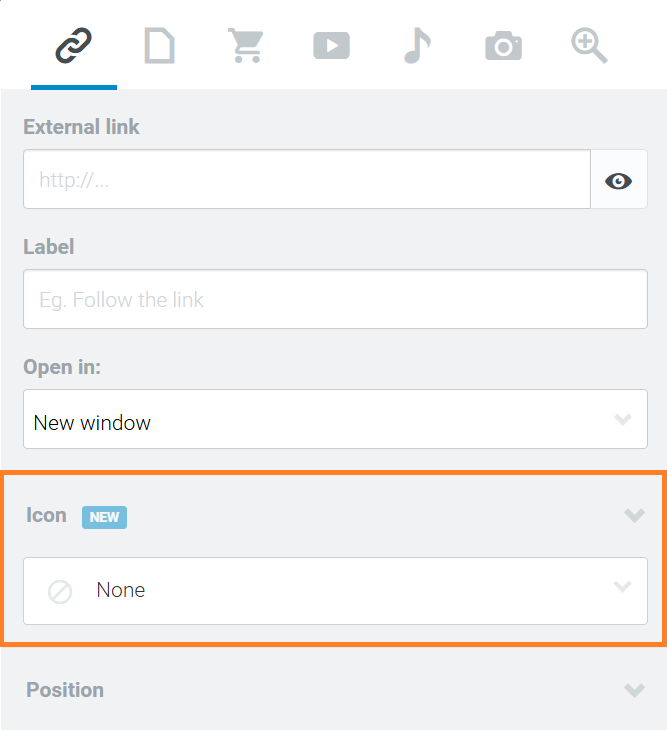Select the link chain icon tab
This screenshot has width=667, height=730.
pos(74,45)
